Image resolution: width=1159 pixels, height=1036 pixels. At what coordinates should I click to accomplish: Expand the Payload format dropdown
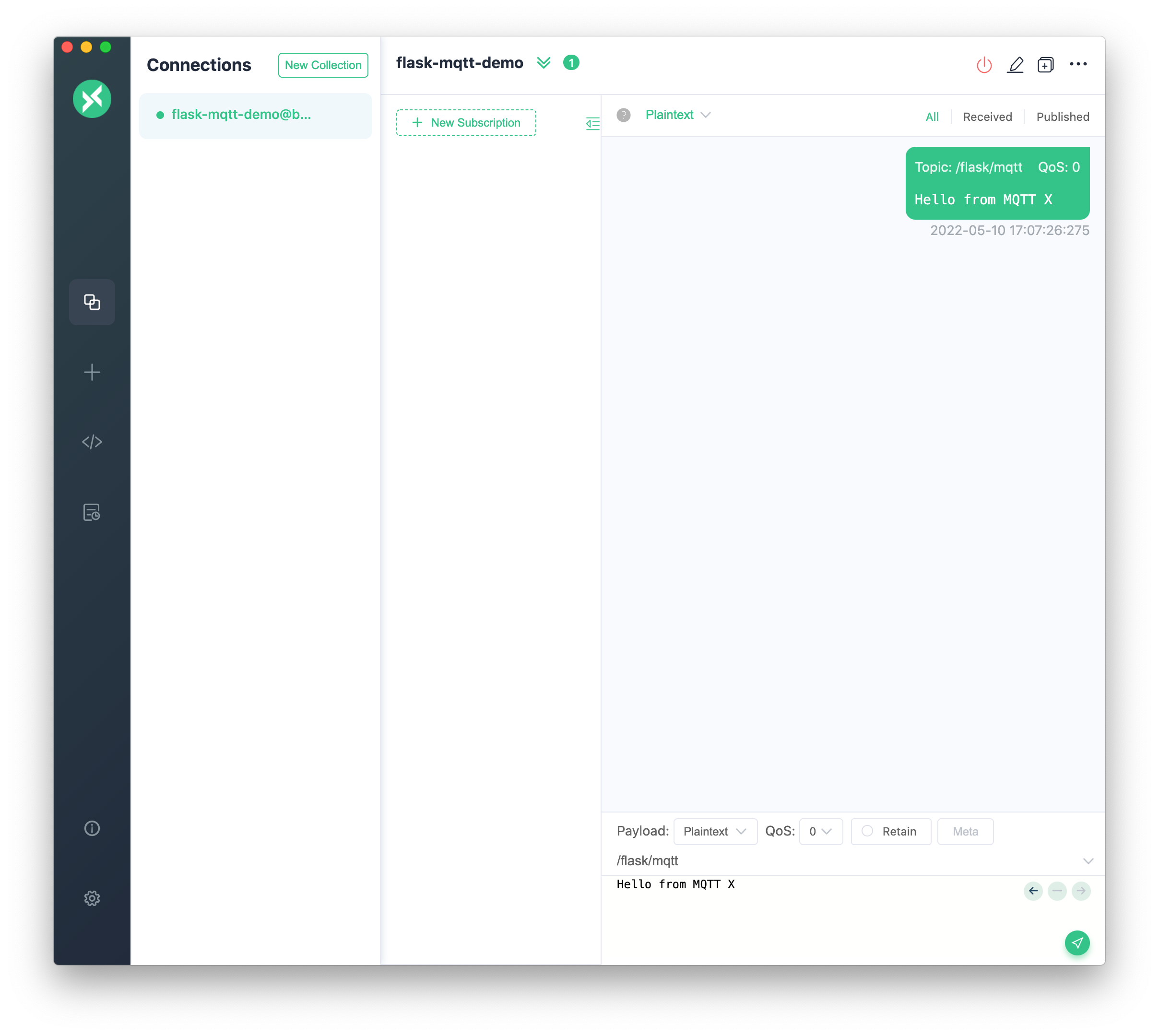715,831
